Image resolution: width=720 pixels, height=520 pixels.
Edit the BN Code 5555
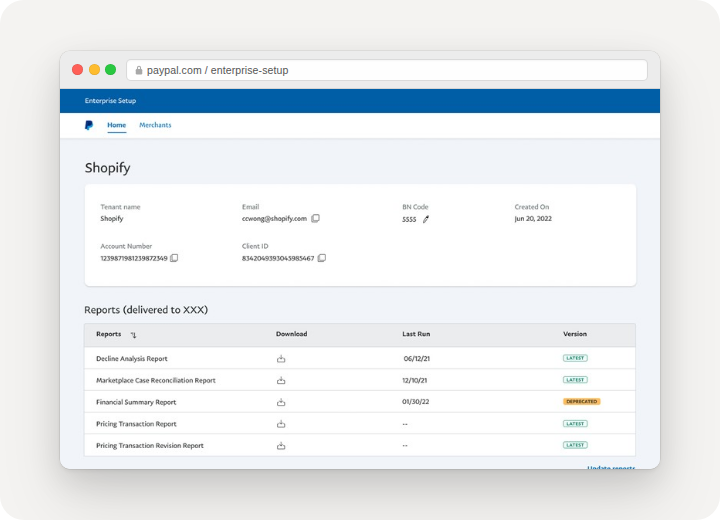click(426, 219)
